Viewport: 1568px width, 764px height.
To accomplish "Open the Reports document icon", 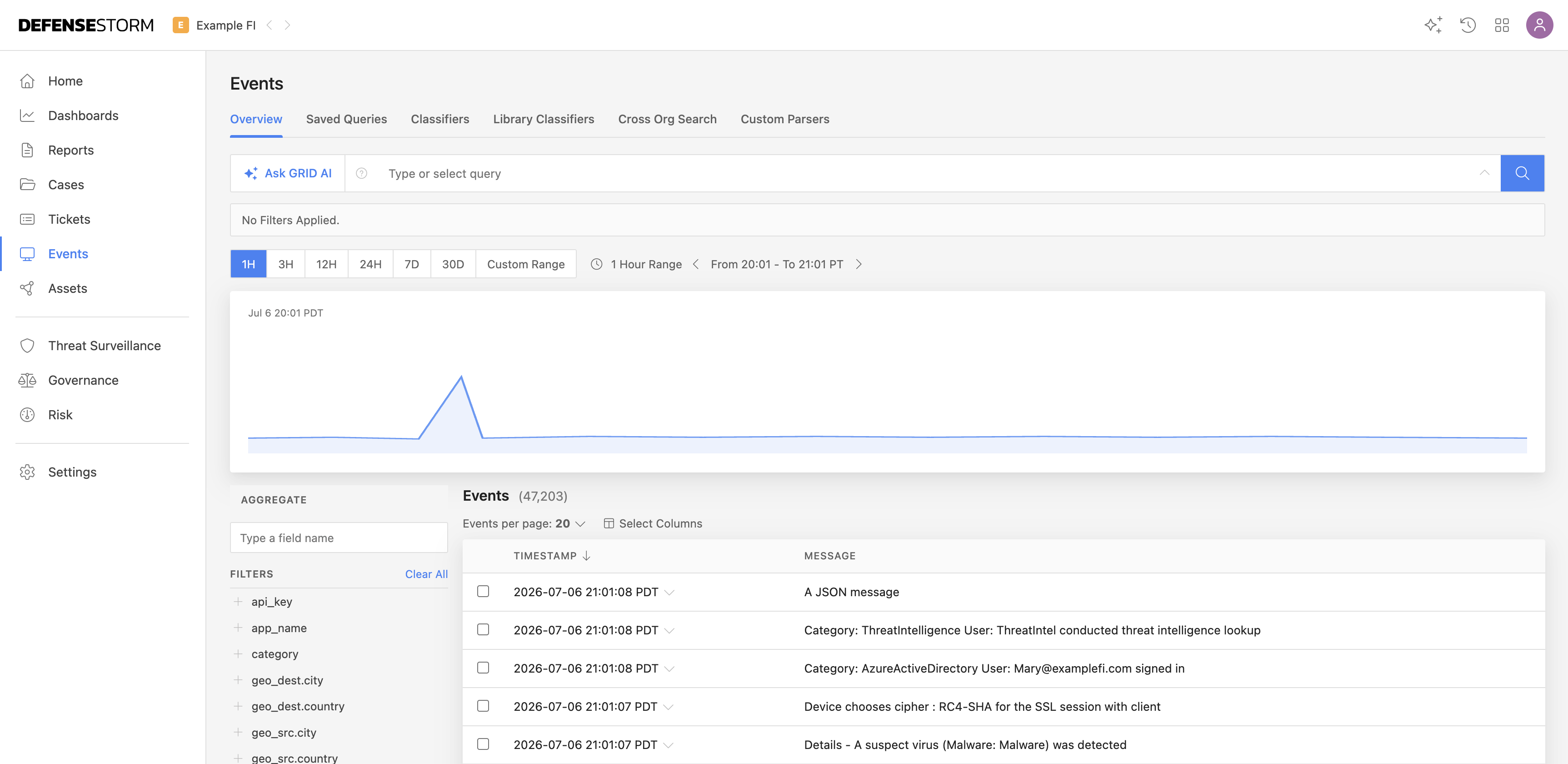I will point(27,150).
